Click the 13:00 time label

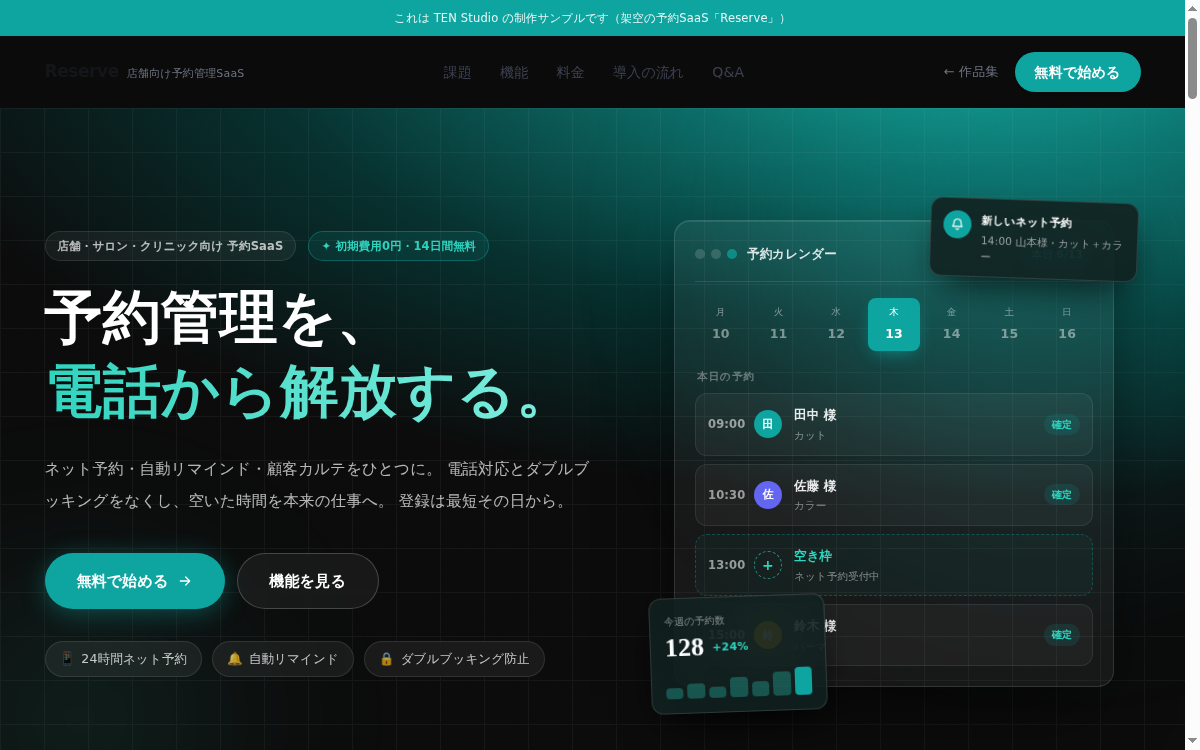(727, 565)
